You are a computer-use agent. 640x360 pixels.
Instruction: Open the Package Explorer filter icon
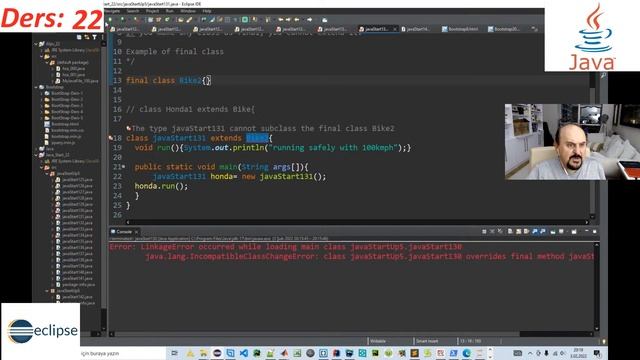(x=94, y=37)
